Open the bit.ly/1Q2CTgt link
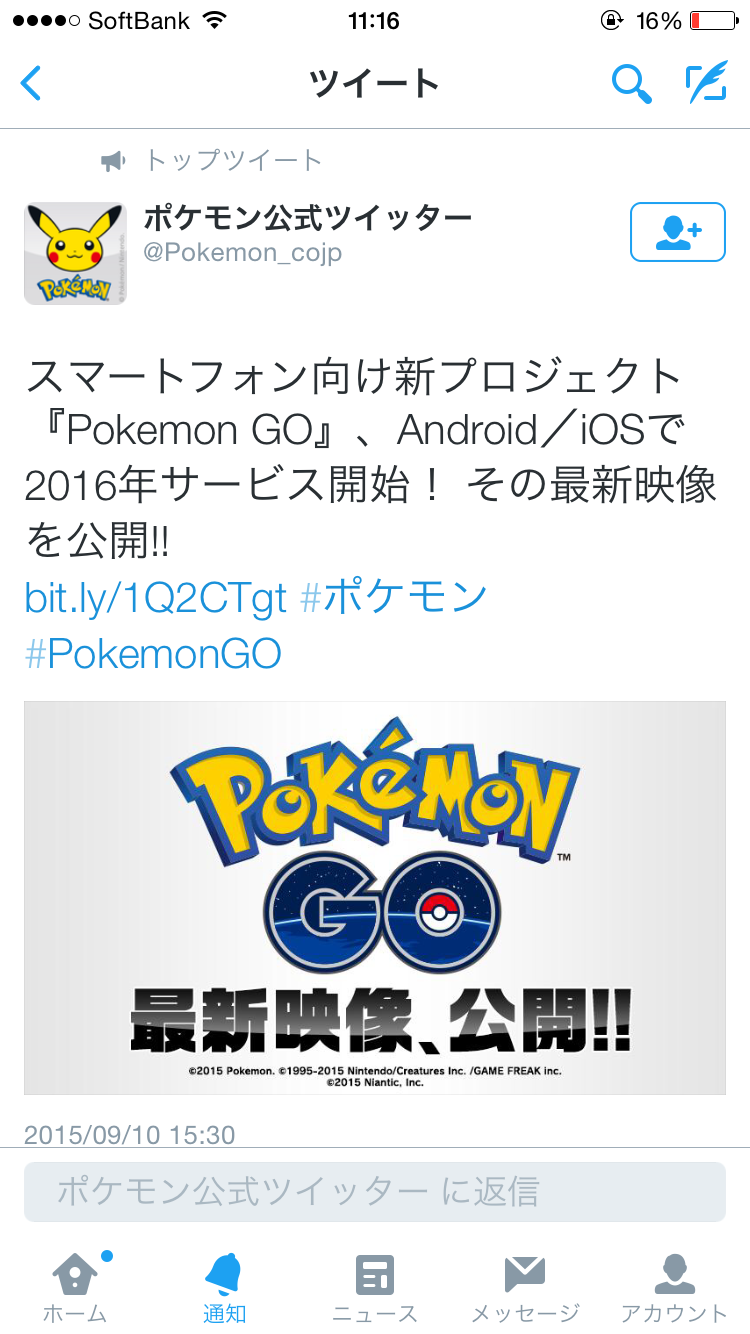 155,598
